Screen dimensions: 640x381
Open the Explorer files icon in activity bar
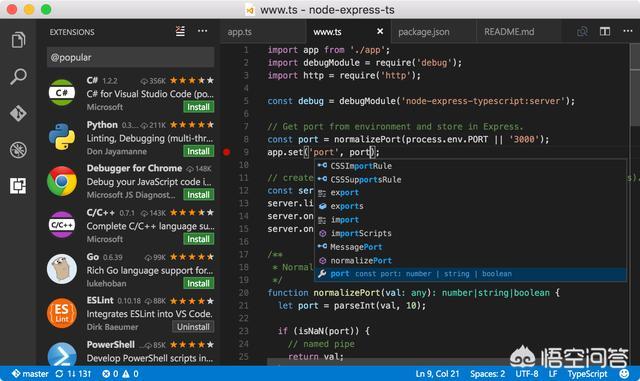click(18, 40)
